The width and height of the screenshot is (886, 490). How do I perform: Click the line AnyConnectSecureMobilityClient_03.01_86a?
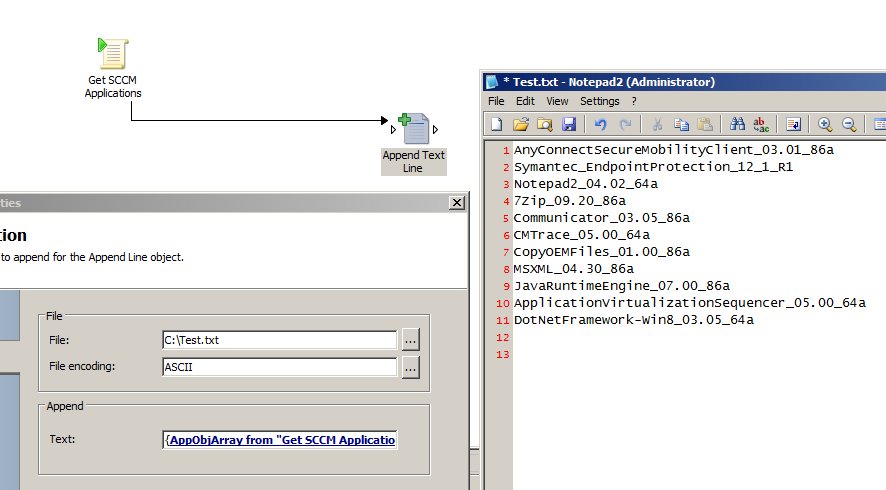pos(674,150)
